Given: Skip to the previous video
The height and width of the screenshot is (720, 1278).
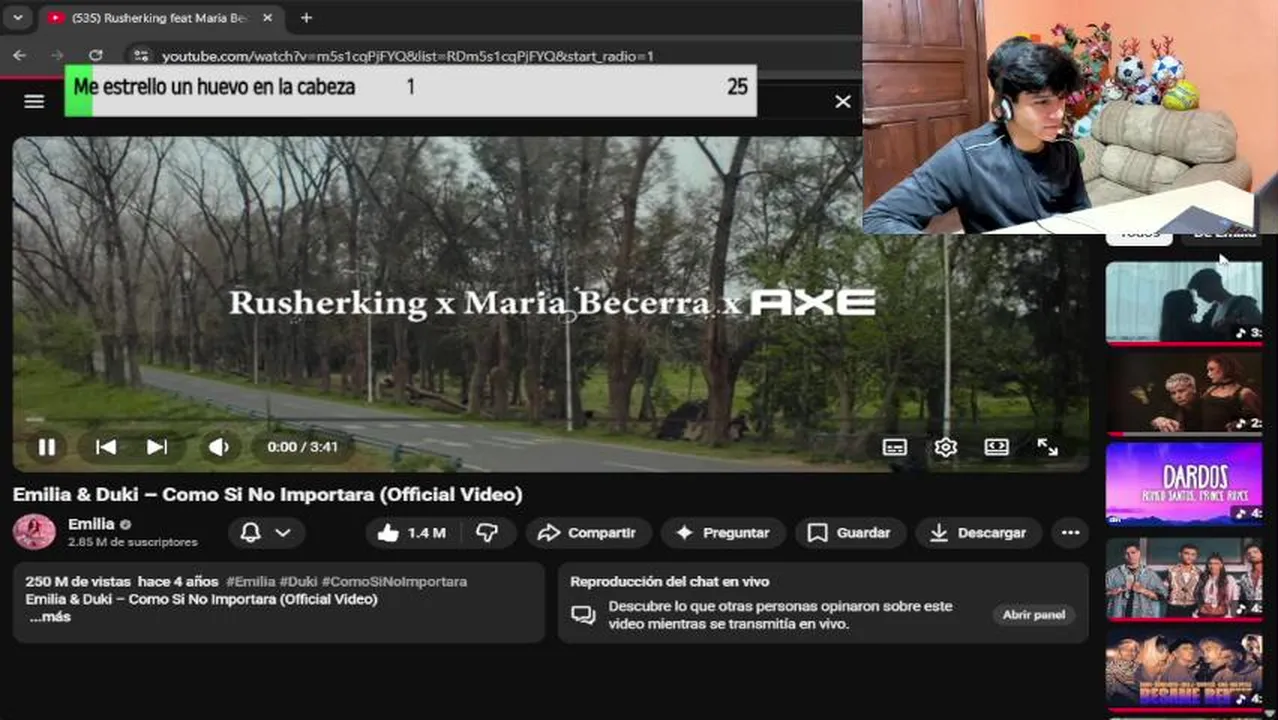Looking at the screenshot, I should coord(106,447).
